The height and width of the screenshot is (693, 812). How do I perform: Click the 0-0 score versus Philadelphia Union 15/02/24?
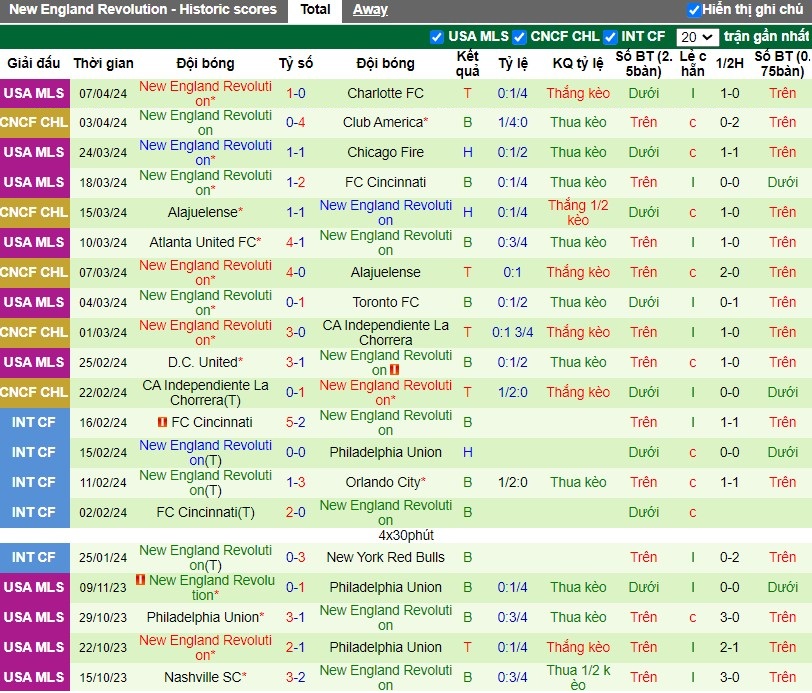pos(296,453)
